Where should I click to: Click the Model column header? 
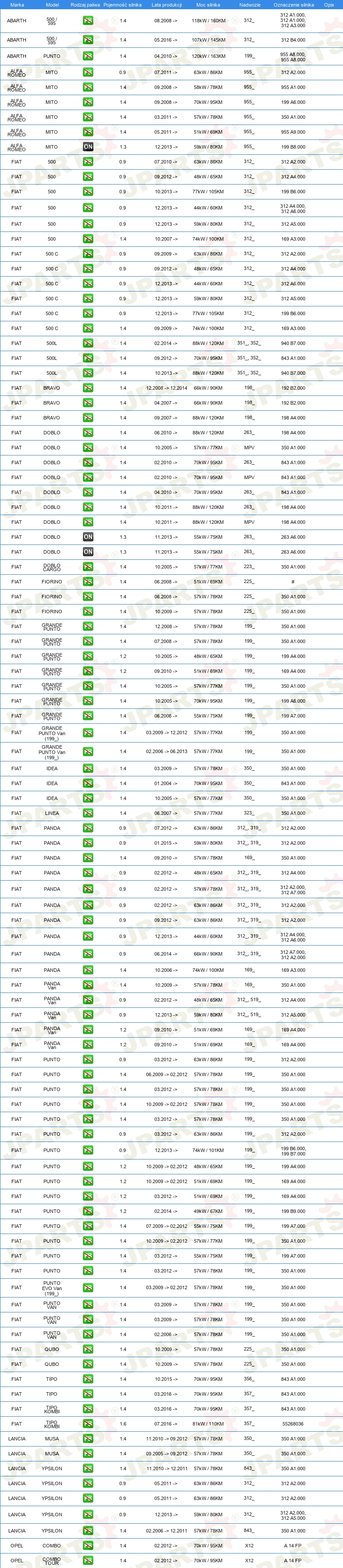52,5
